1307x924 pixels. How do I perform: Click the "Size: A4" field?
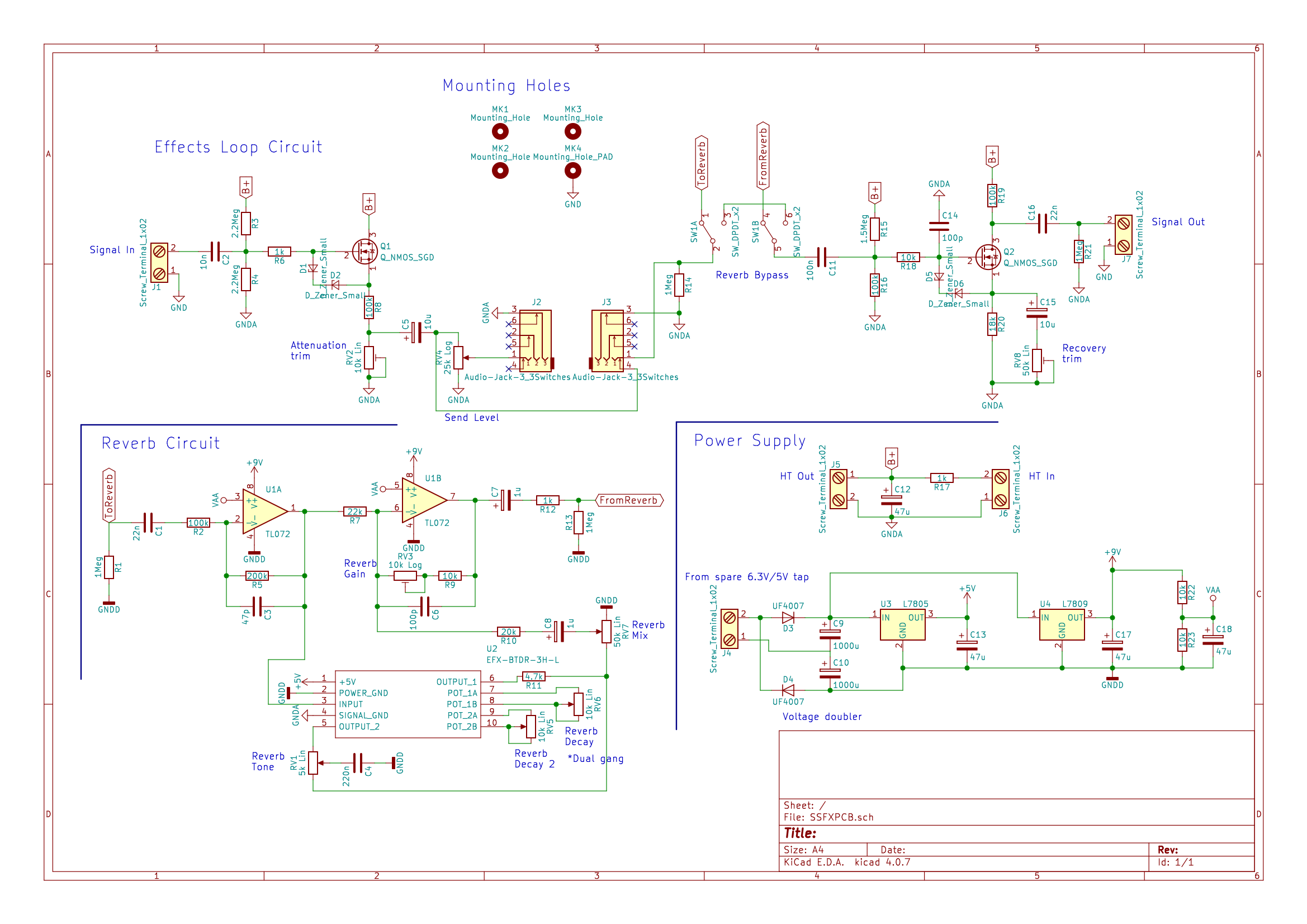(803, 850)
